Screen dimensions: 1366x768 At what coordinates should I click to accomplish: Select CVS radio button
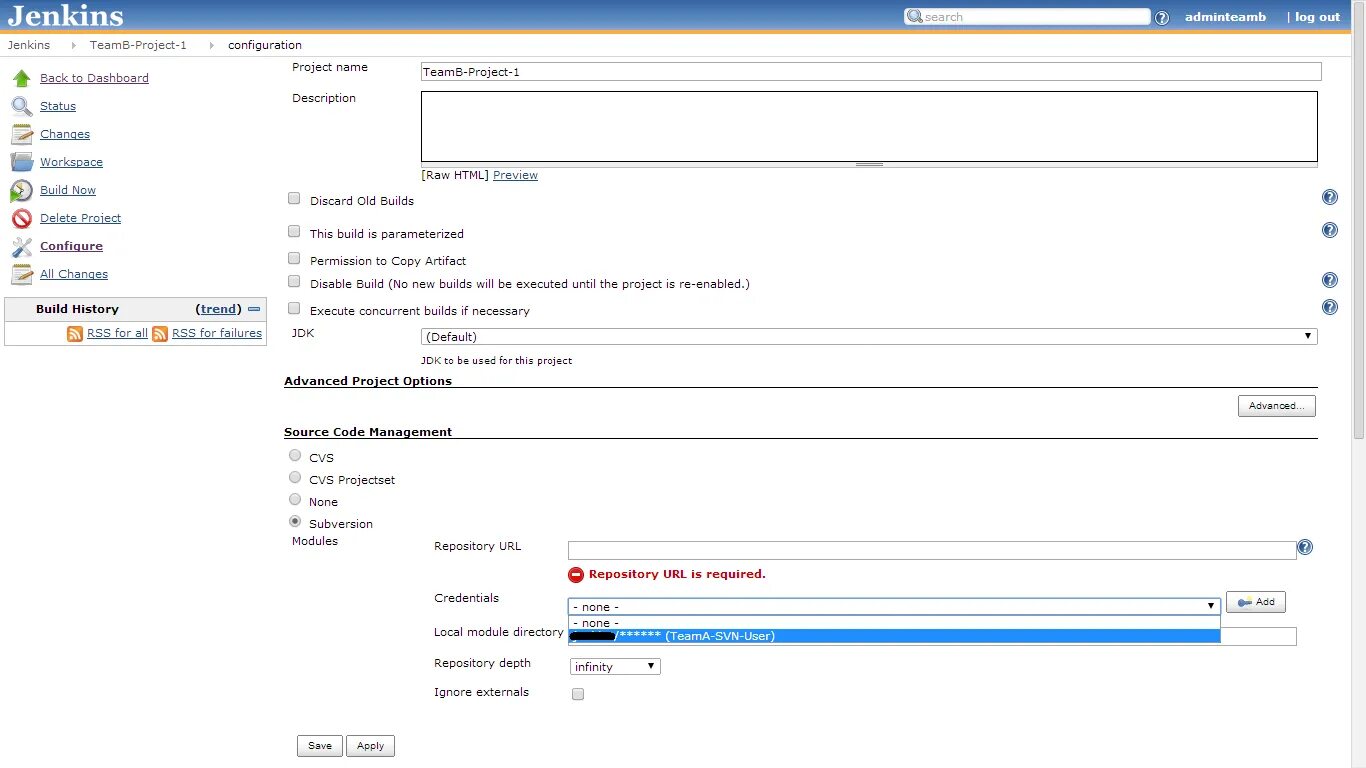(x=295, y=456)
